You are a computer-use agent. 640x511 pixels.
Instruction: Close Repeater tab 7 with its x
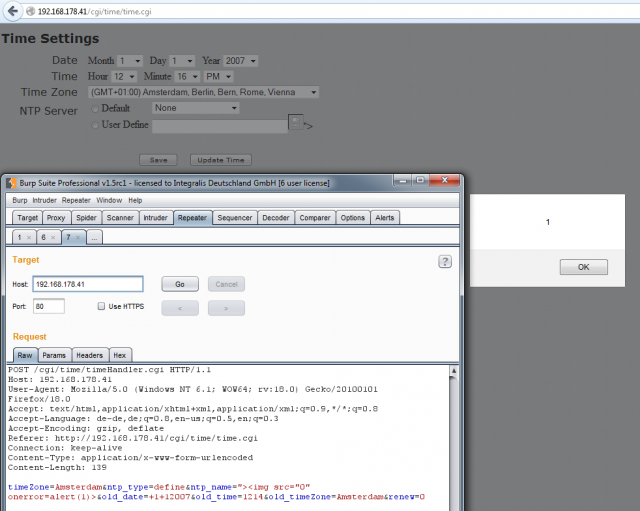[x=78, y=238]
